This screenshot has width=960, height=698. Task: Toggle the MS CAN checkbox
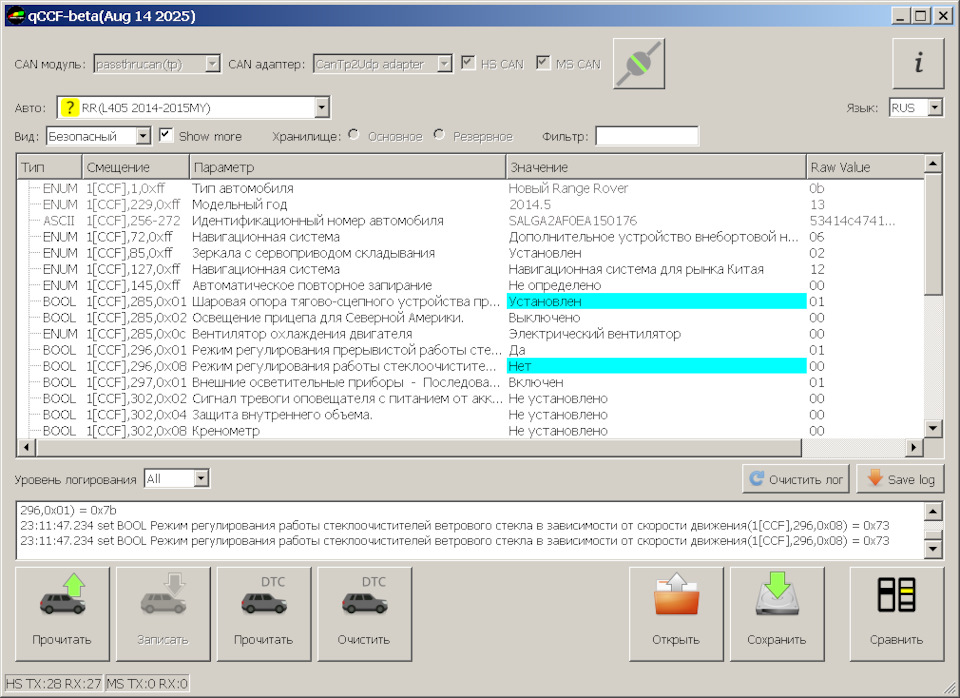(543, 63)
